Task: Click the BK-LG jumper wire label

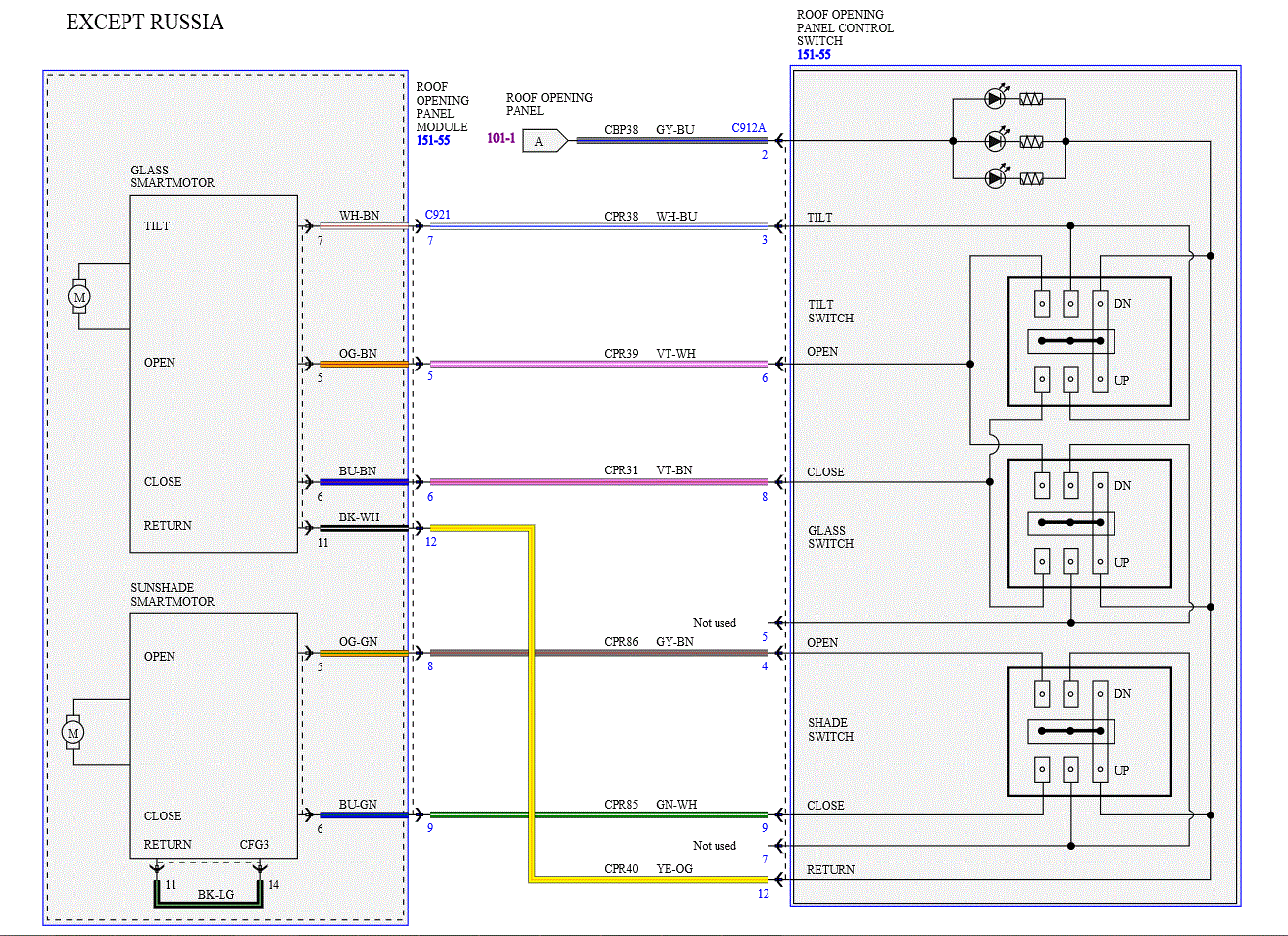Action: 216,895
